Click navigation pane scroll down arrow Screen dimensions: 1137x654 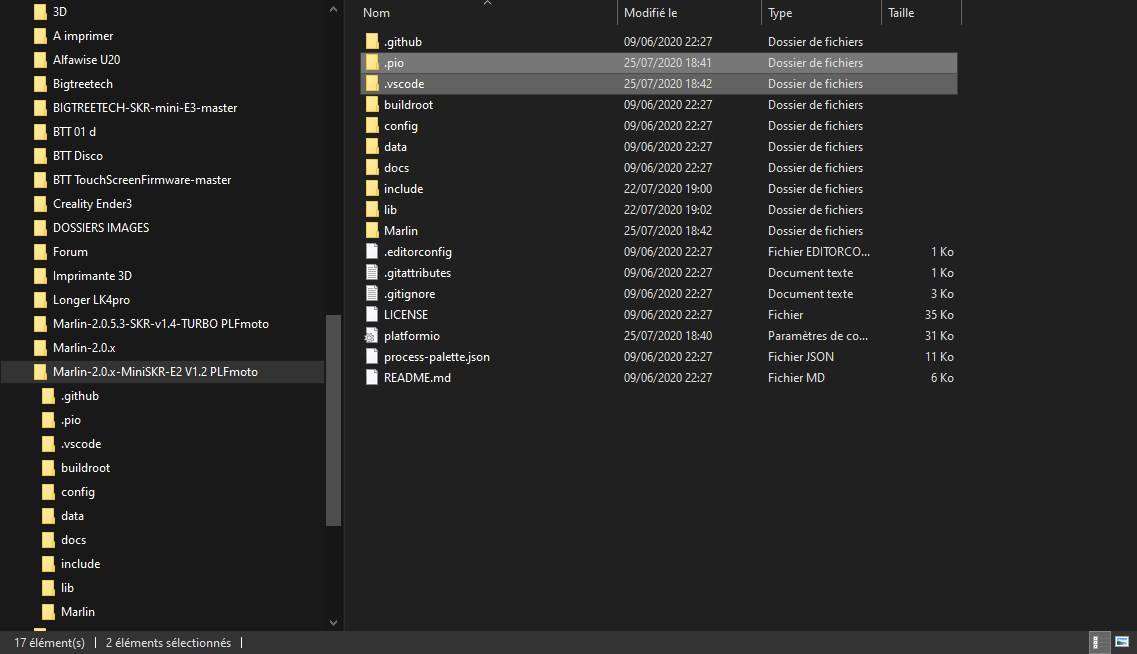(334, 622)
